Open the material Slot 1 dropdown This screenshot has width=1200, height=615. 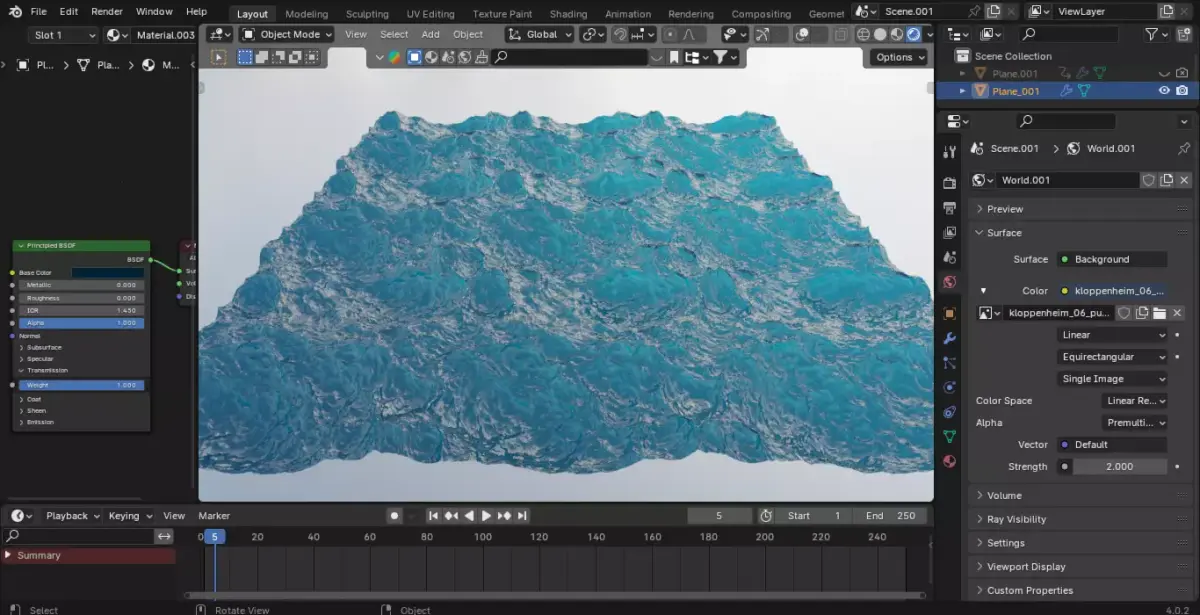(x=64, y=35)
